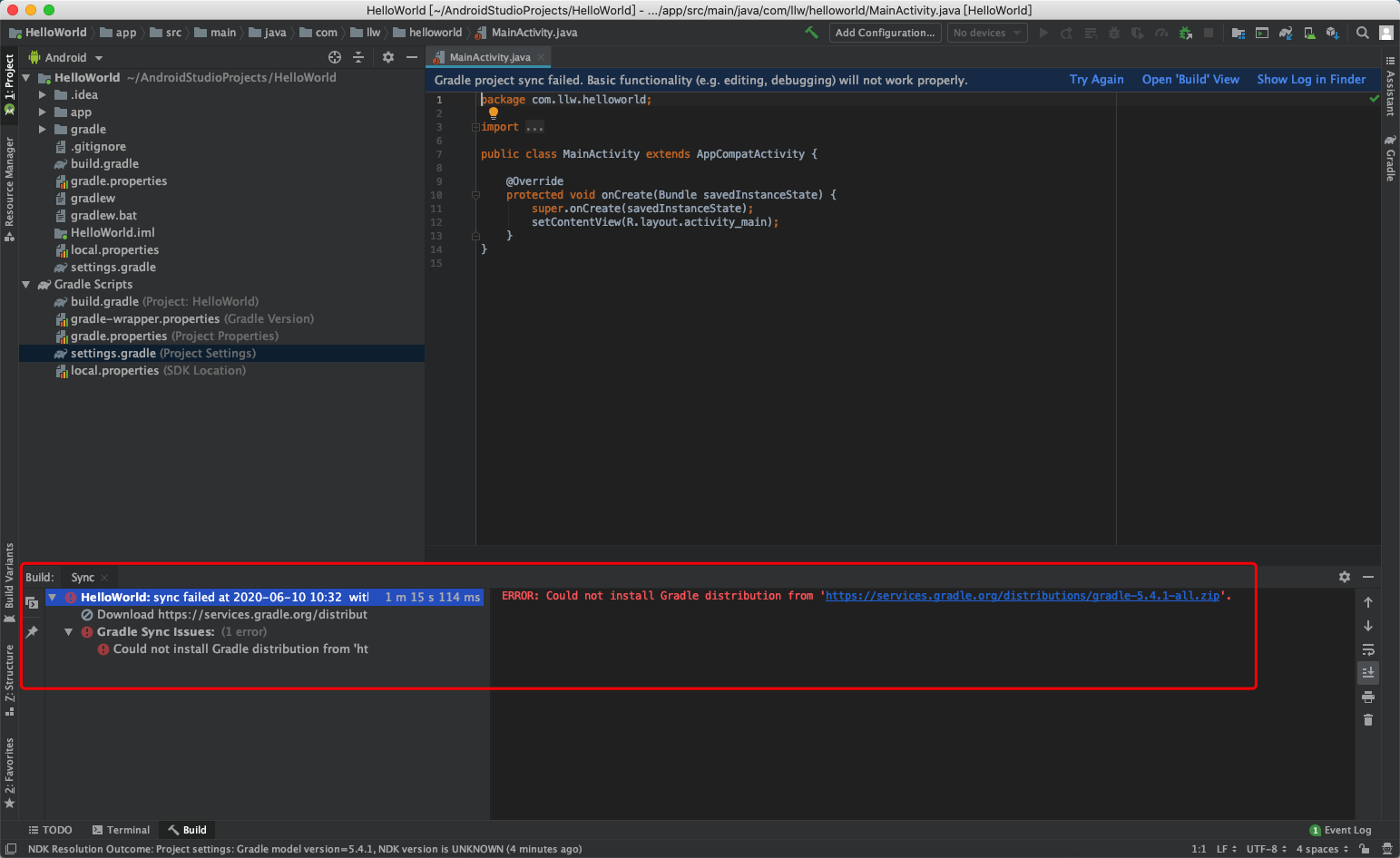Open the AVD Manager icon

click(1309, 33)
